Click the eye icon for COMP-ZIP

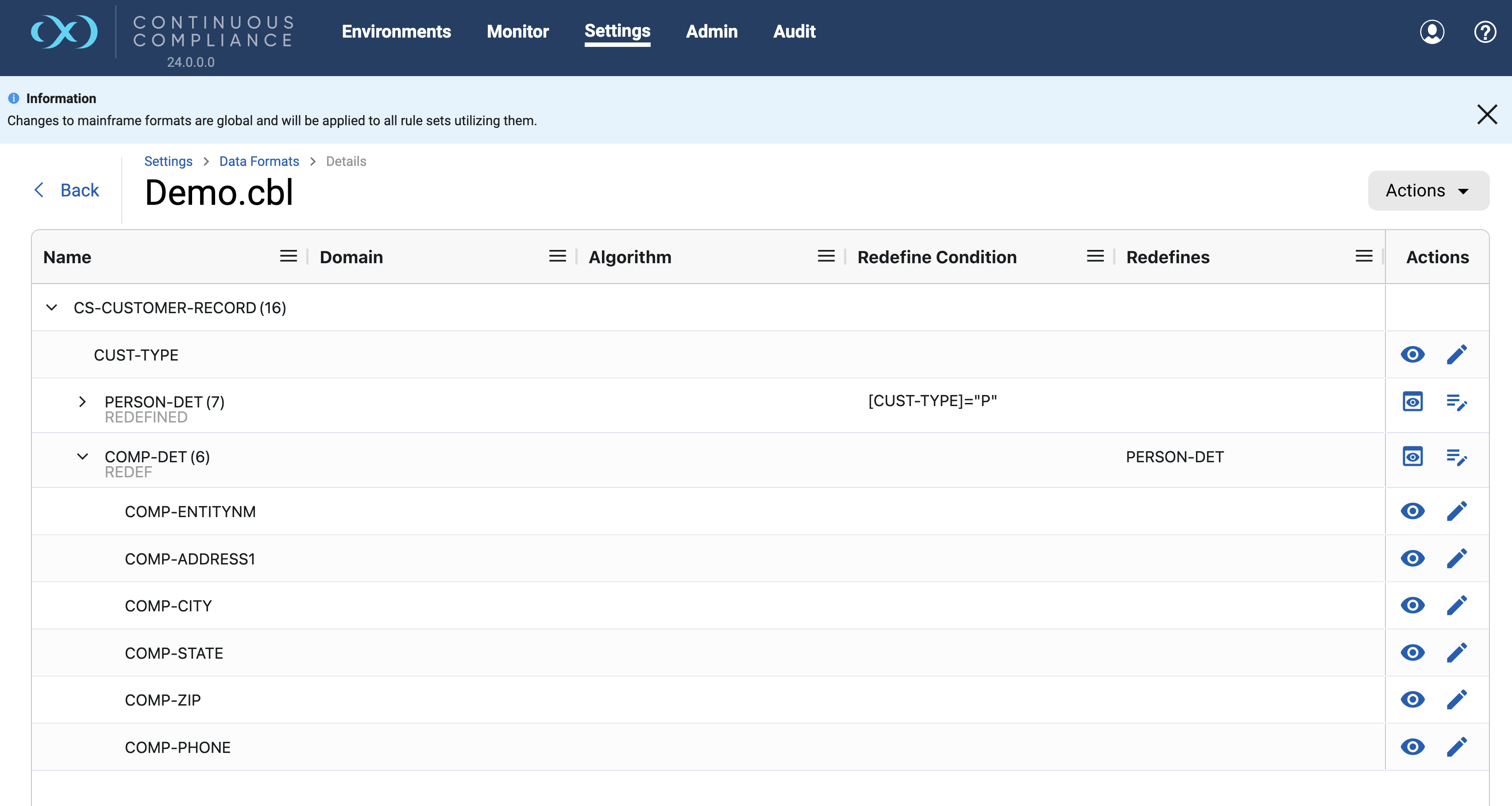[x=1412, y=699]
